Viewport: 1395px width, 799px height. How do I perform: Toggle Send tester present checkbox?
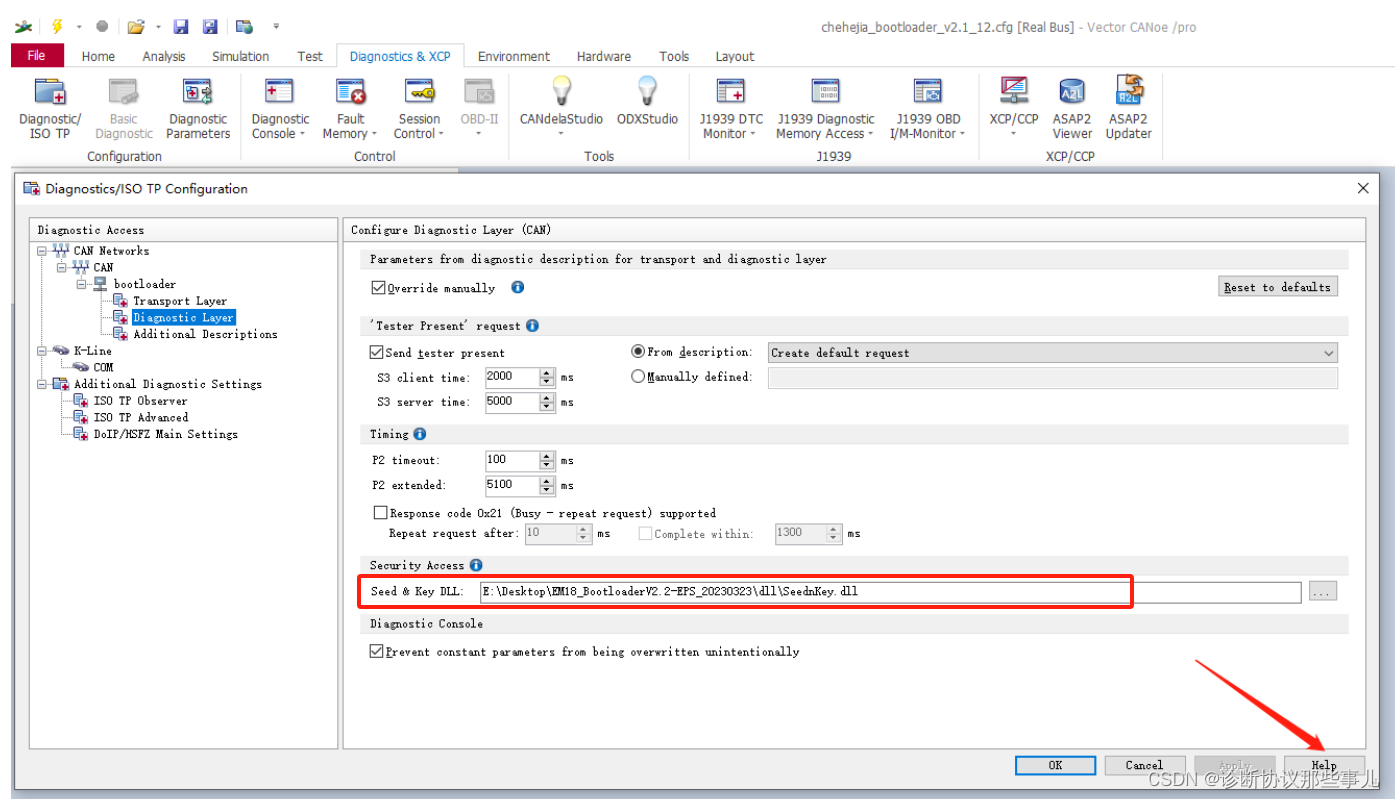coord(377,352)
